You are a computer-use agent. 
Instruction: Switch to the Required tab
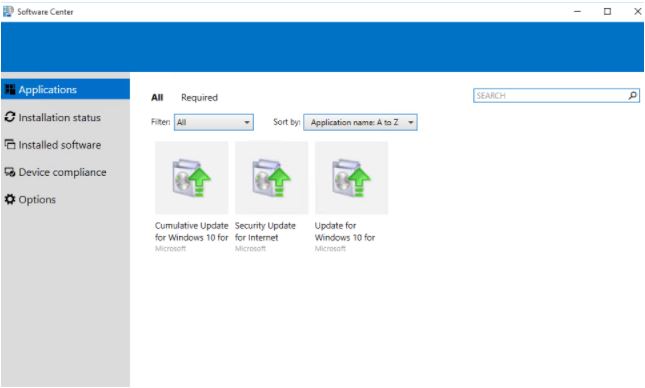coord(200,98)
